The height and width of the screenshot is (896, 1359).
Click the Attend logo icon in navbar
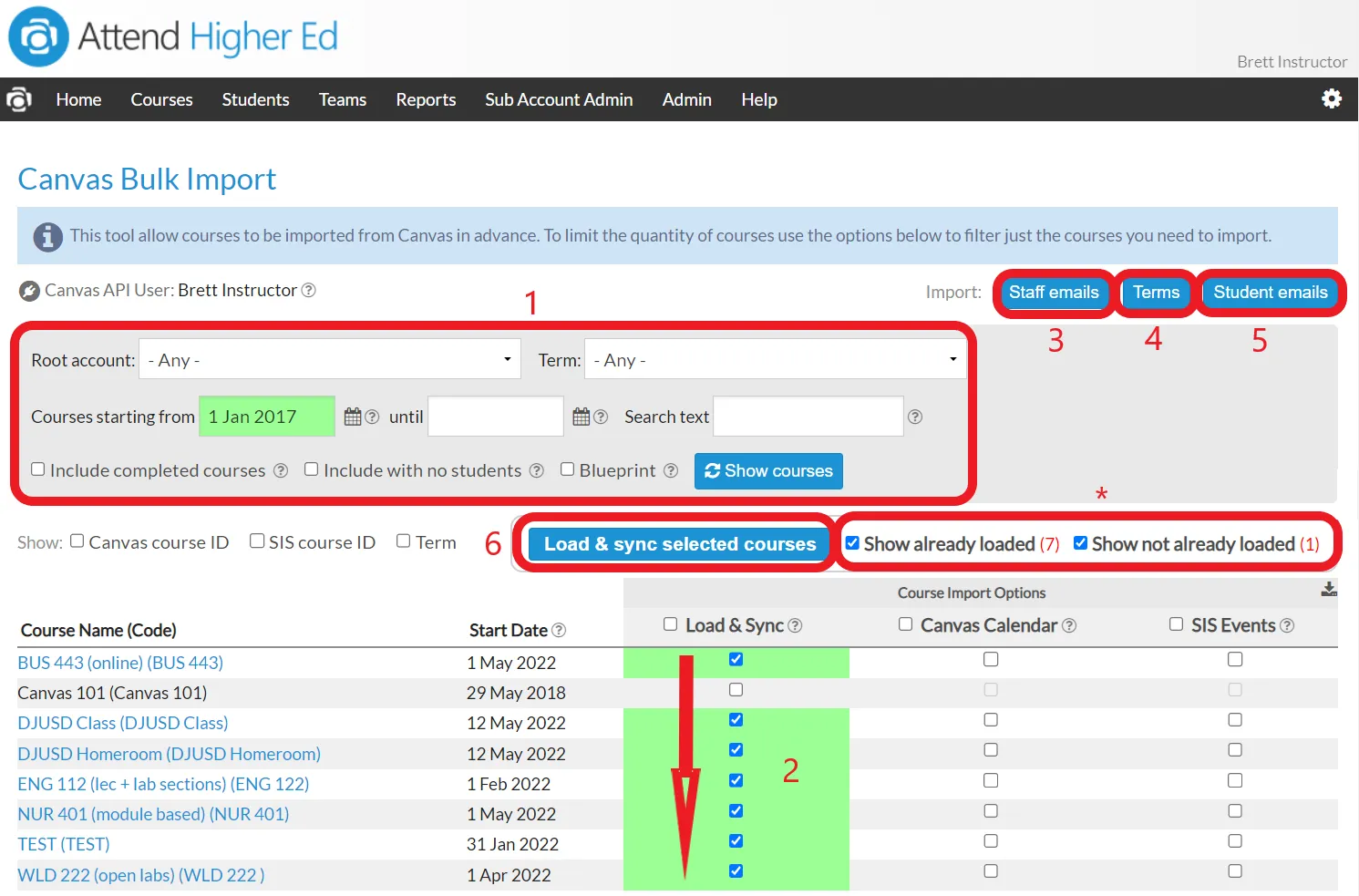click(19, 99)
